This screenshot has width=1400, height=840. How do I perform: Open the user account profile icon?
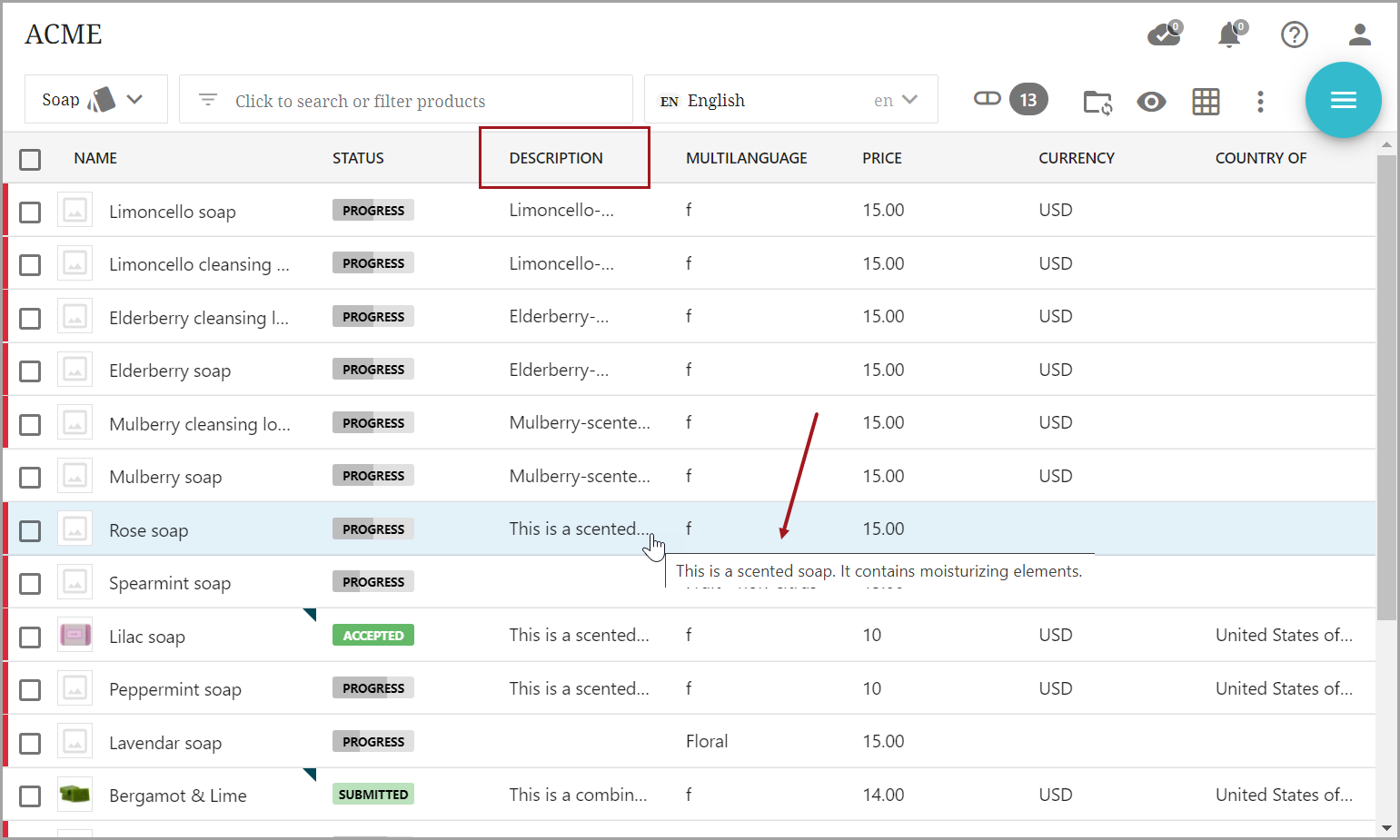pos(1359,35)
